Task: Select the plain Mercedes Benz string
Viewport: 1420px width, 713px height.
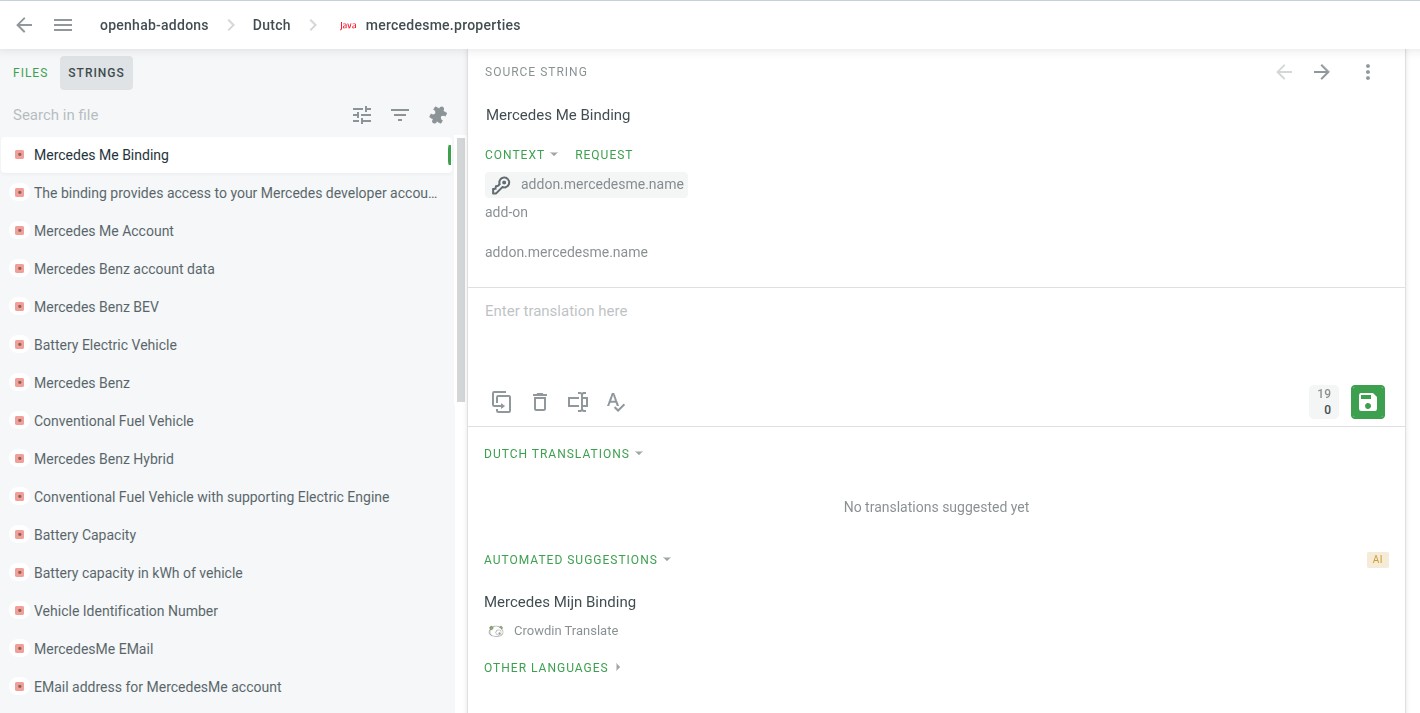Action: tap(226, 383)
